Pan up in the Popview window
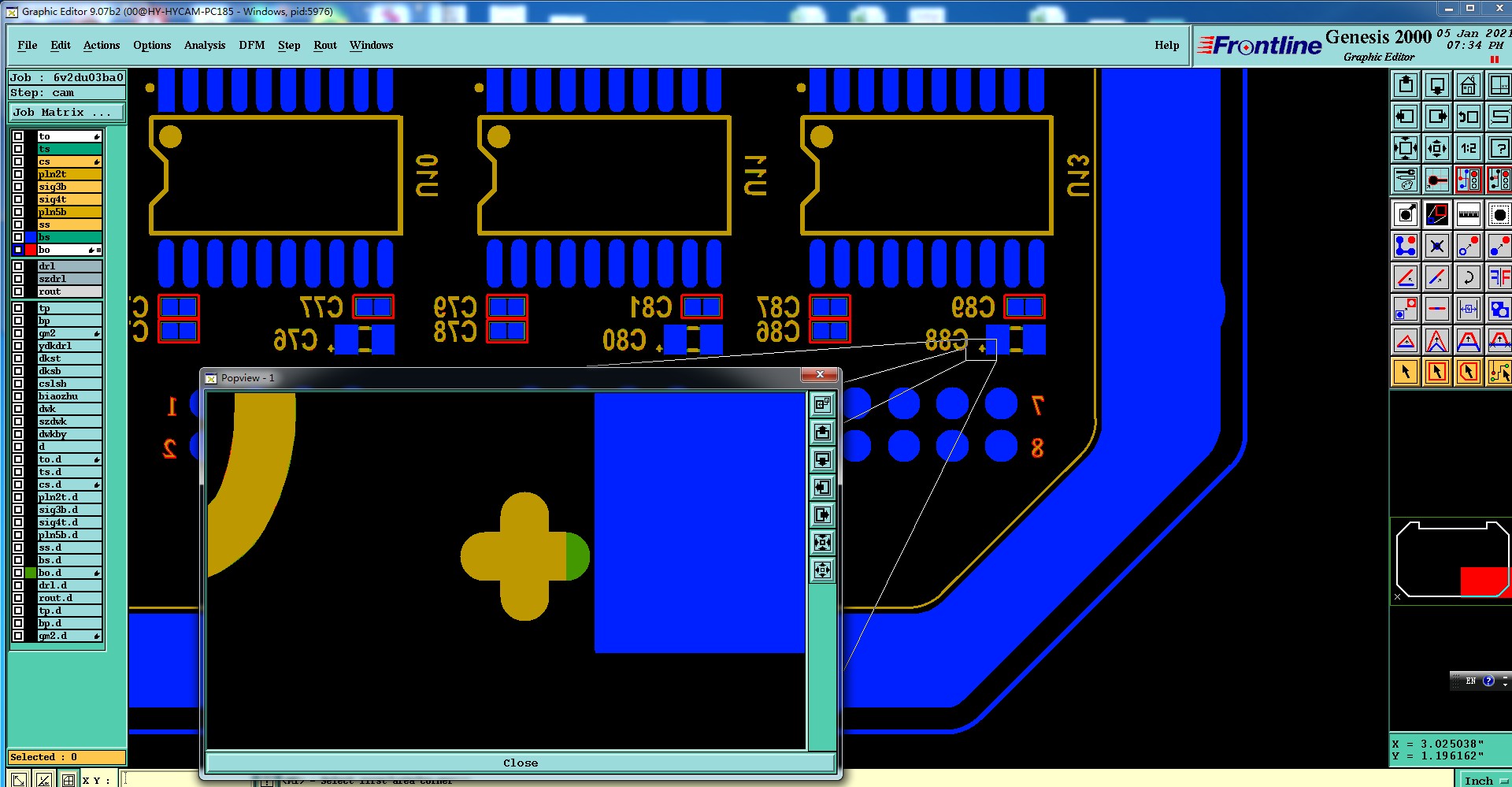1512x787 pixels. [x=822, y=432]
